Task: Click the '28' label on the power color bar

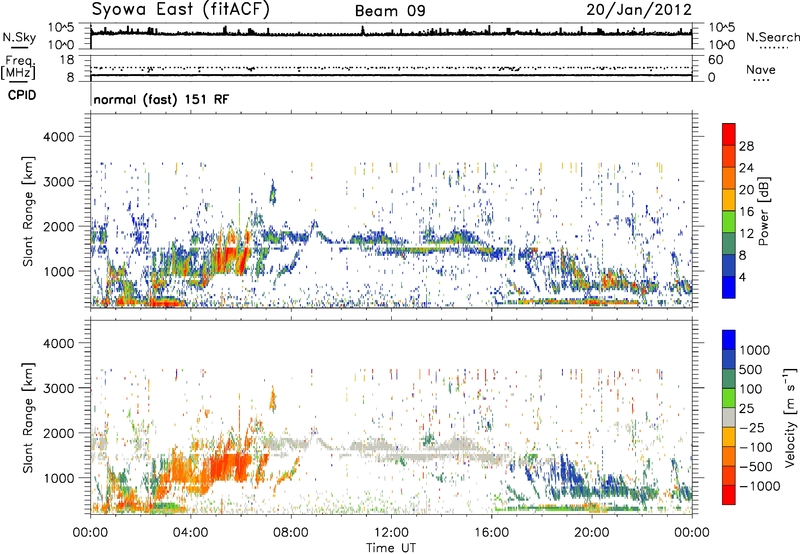Action: (746, 146)
